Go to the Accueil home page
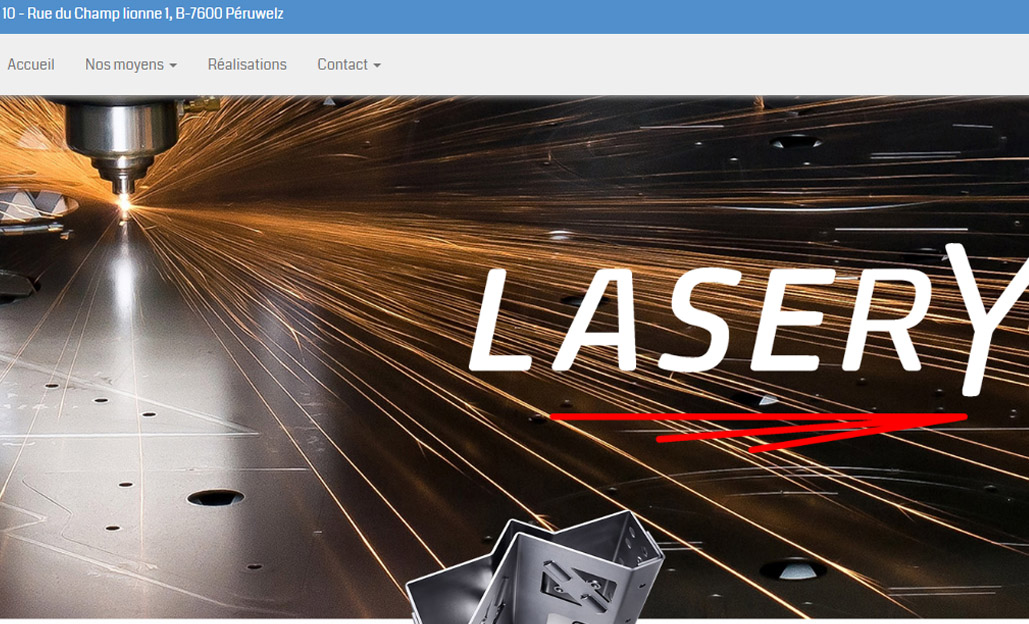This screenshot has height=624, width=1029. tap(31, 65)
